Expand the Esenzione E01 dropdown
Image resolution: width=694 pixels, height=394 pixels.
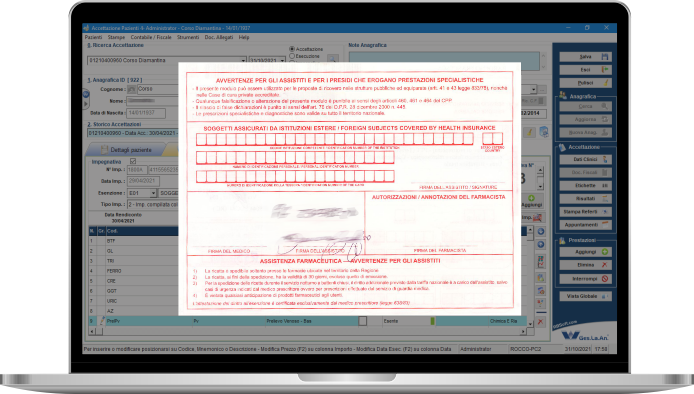tap(153, 193)
